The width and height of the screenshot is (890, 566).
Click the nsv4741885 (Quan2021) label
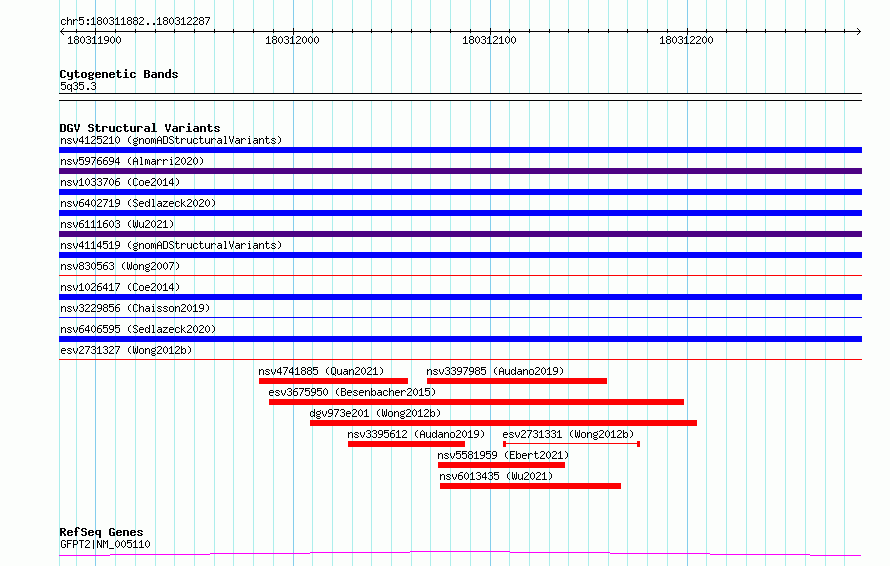coord(321,371)
